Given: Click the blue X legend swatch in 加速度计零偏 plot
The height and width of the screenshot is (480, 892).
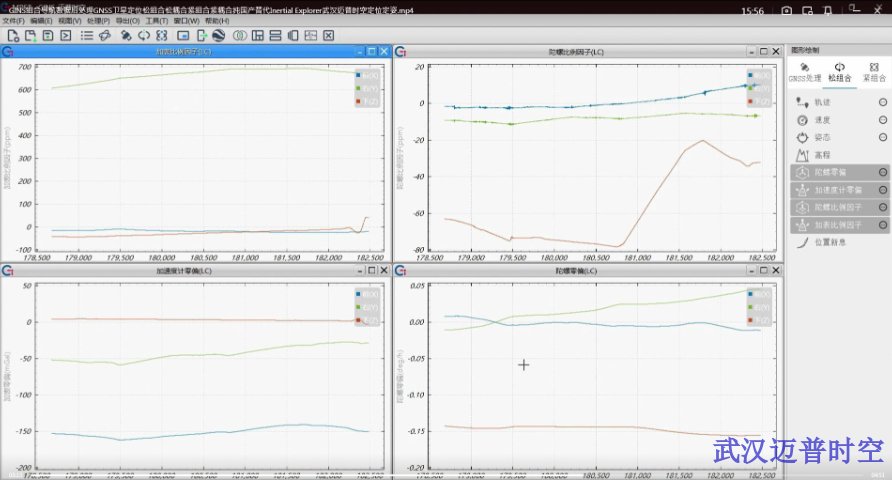Looking at the screenshot, I should [x=359, y=295].
